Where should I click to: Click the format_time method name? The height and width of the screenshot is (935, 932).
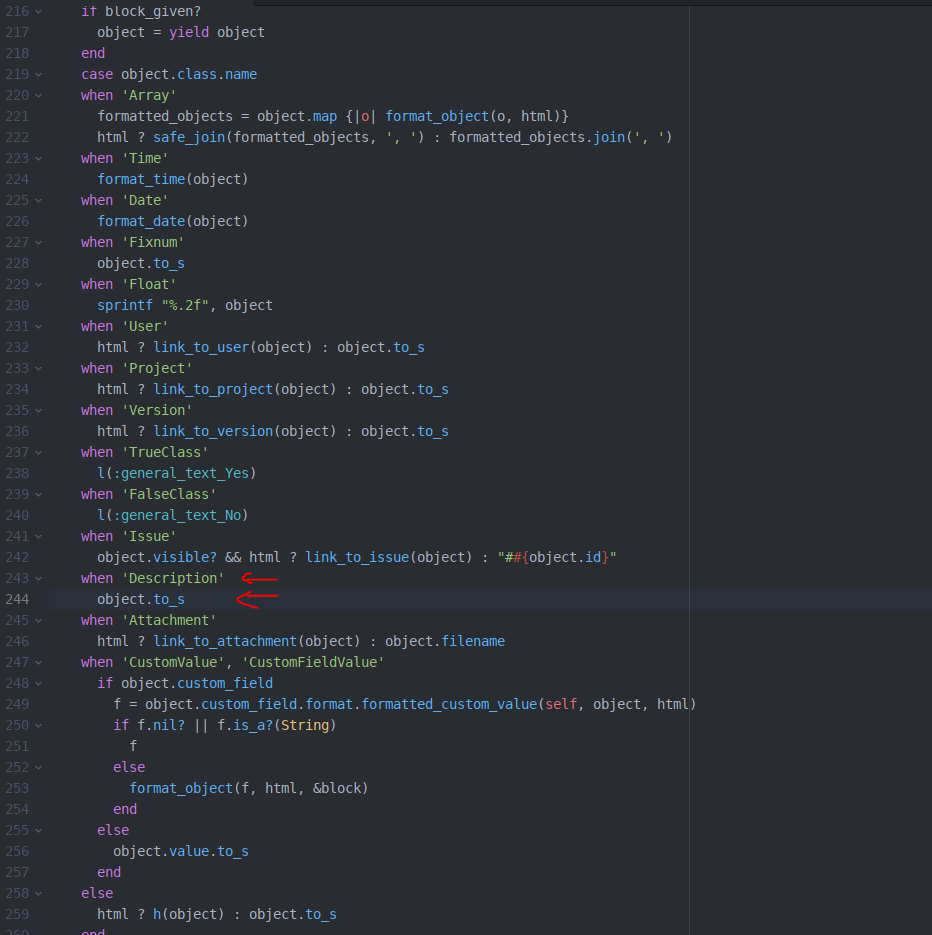(x=141, y=179)
